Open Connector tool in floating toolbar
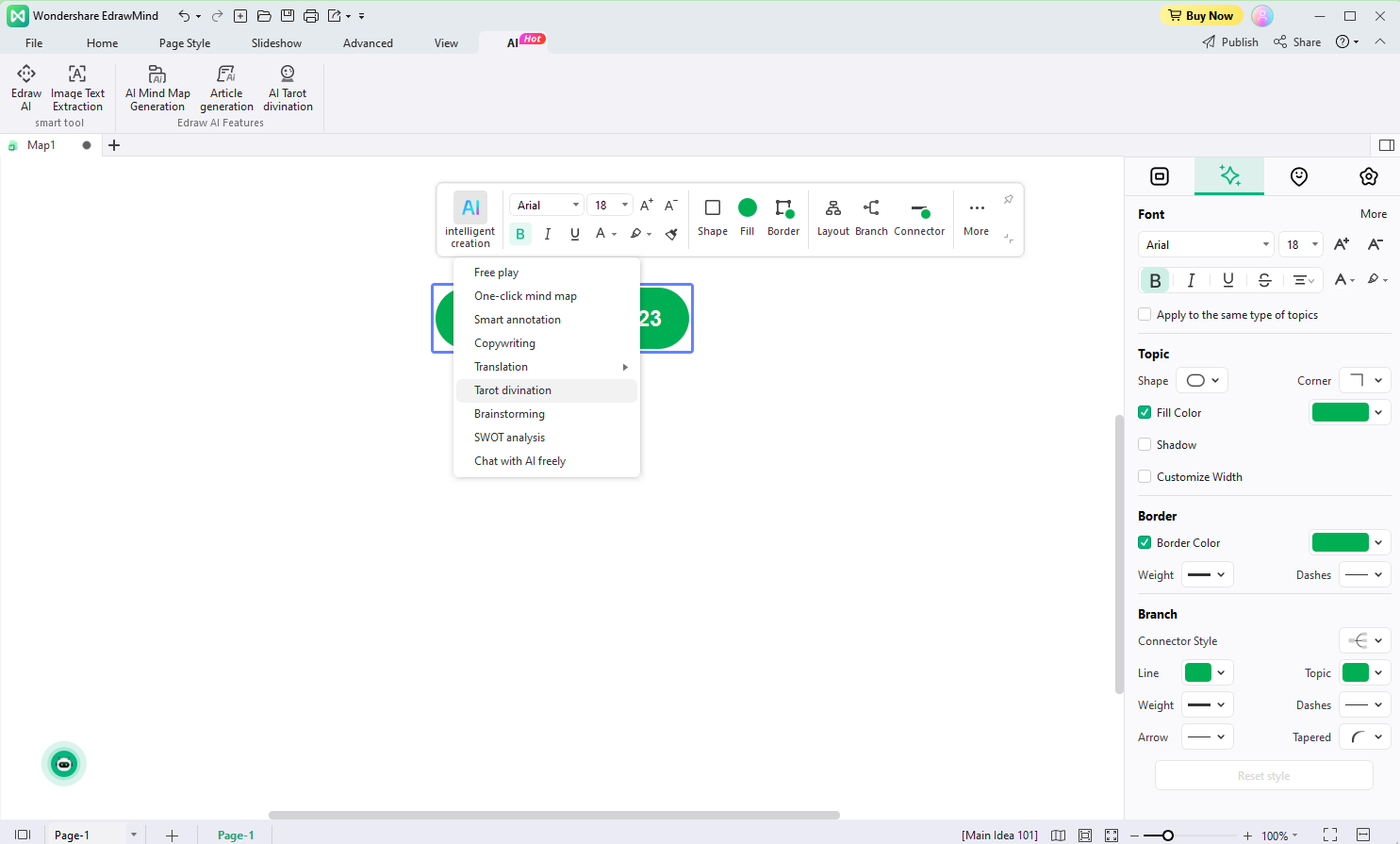1400x844 pixels. (x=919, y=217)
